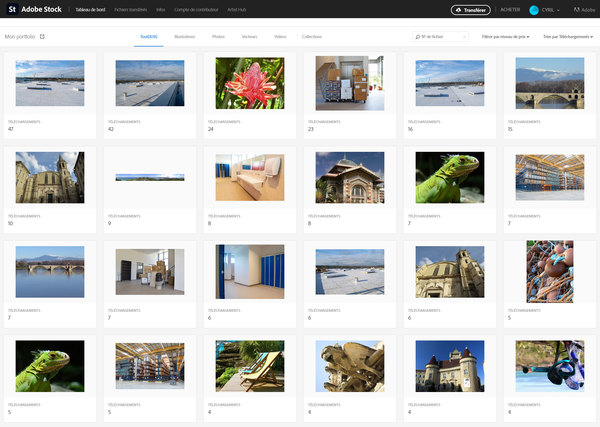Click the Adobe Stock logo

pyautogui.click(x=38, y=10)
